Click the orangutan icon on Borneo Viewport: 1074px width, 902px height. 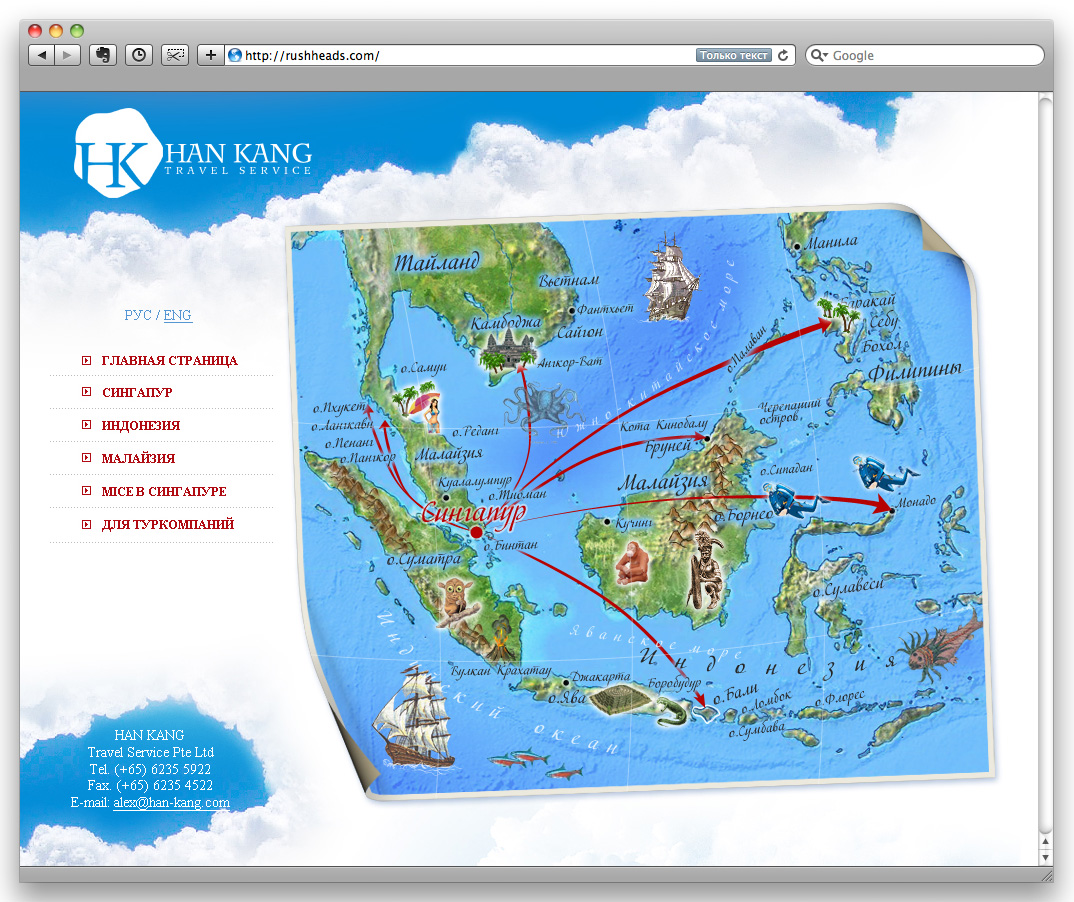632,563
